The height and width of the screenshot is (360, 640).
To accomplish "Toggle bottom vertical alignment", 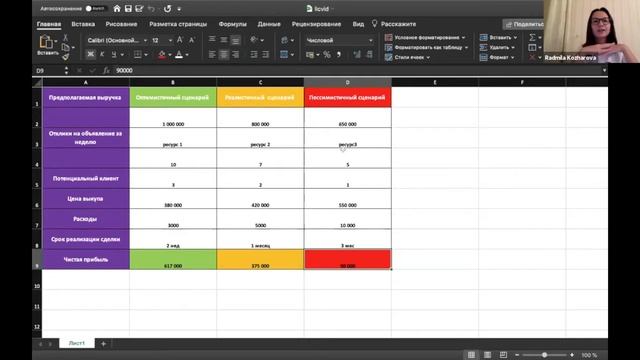I will (236, 40).
